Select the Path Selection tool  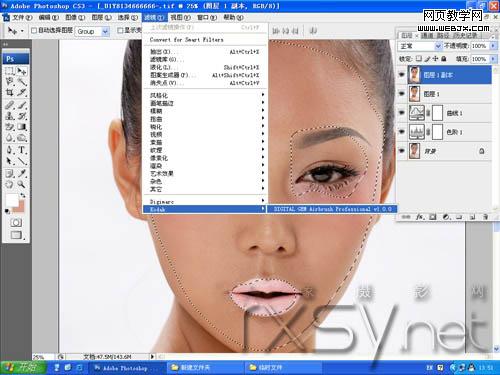click(x=9, y=161)
